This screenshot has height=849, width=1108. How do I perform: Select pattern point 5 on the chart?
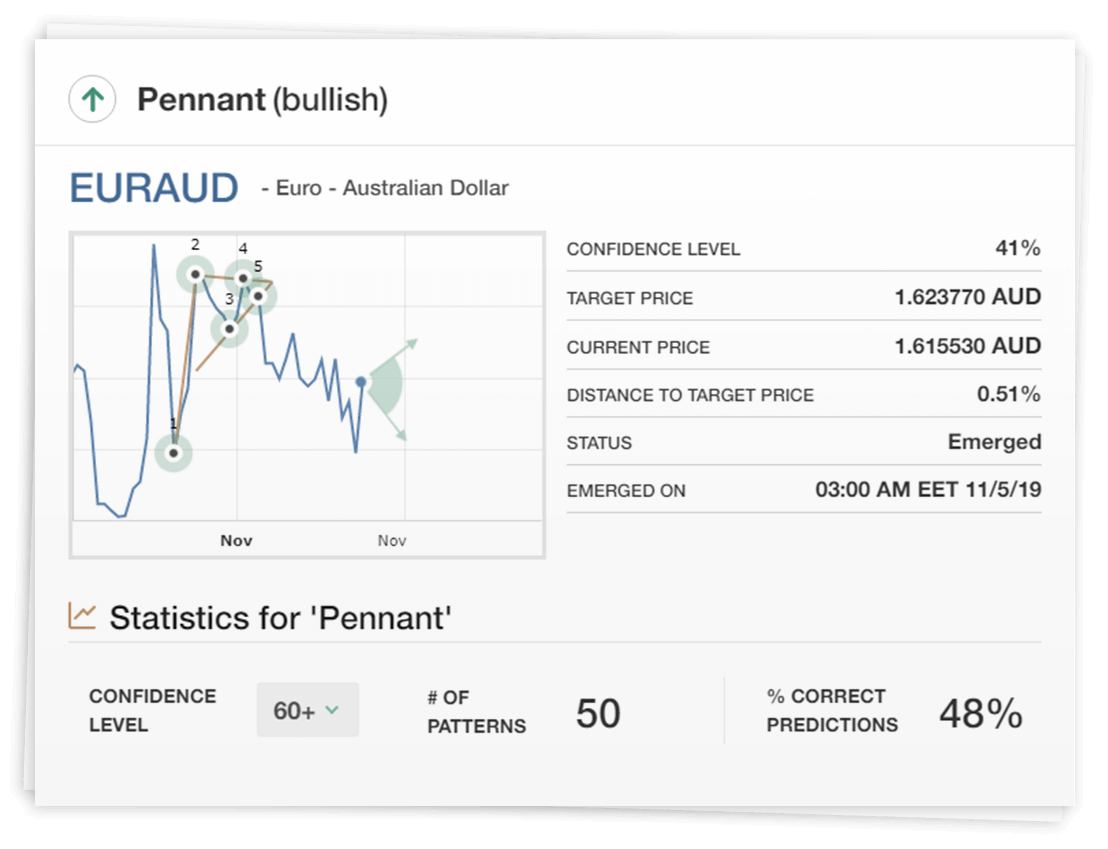pos(258,295)
